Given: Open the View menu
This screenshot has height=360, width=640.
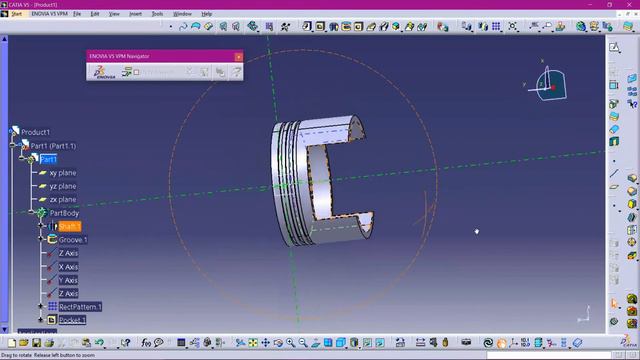Looking at the screenshot, I should [114, 14].
